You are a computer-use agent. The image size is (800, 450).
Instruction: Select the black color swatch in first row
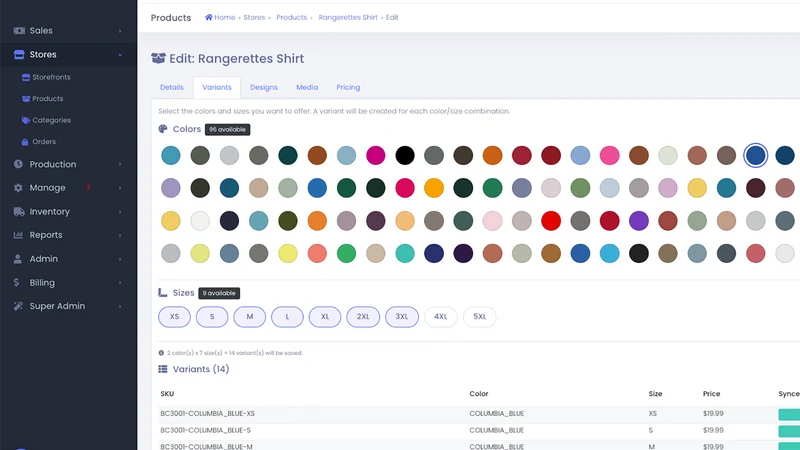(405, 155)
